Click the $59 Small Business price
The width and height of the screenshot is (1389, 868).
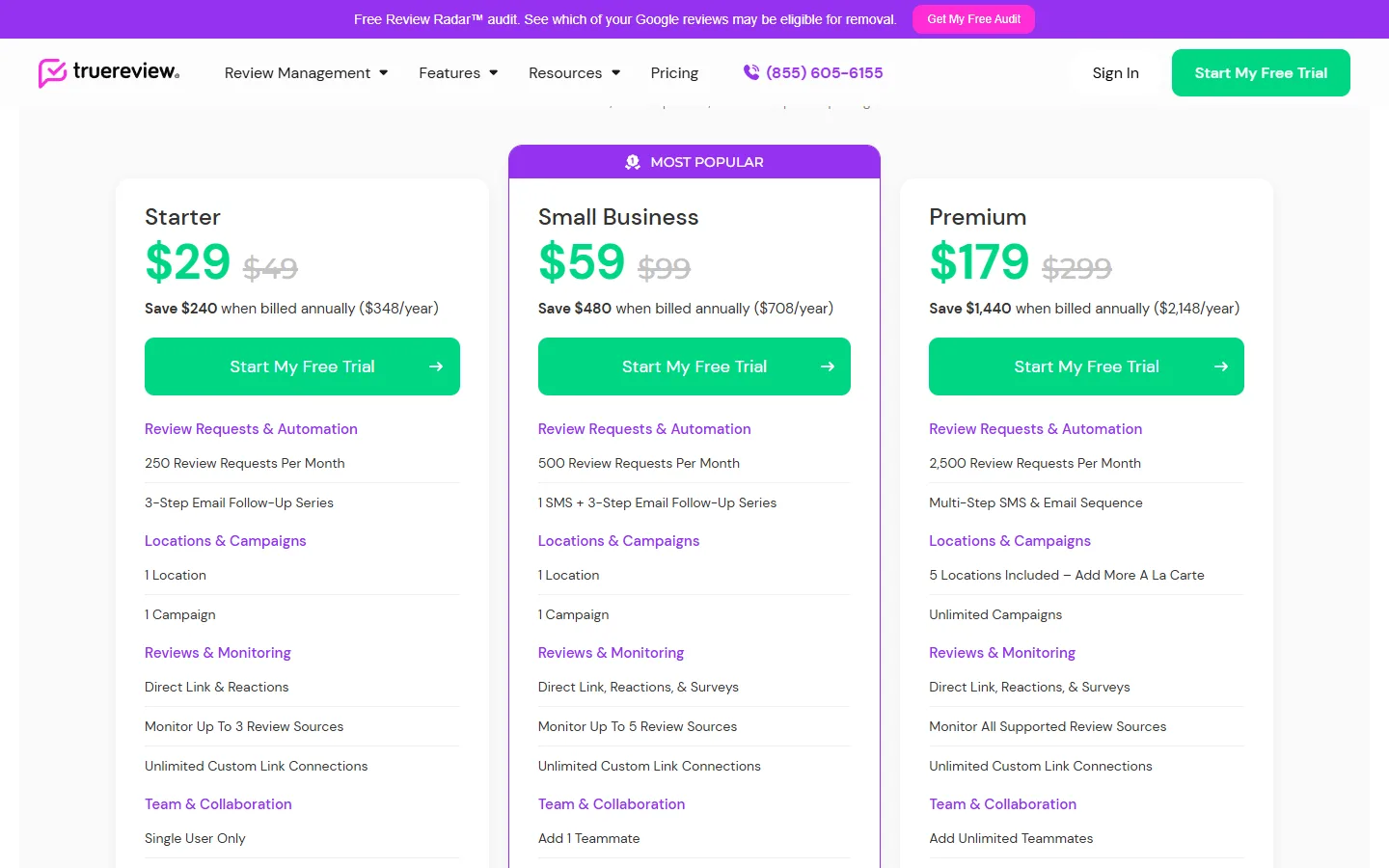[582, 262]
